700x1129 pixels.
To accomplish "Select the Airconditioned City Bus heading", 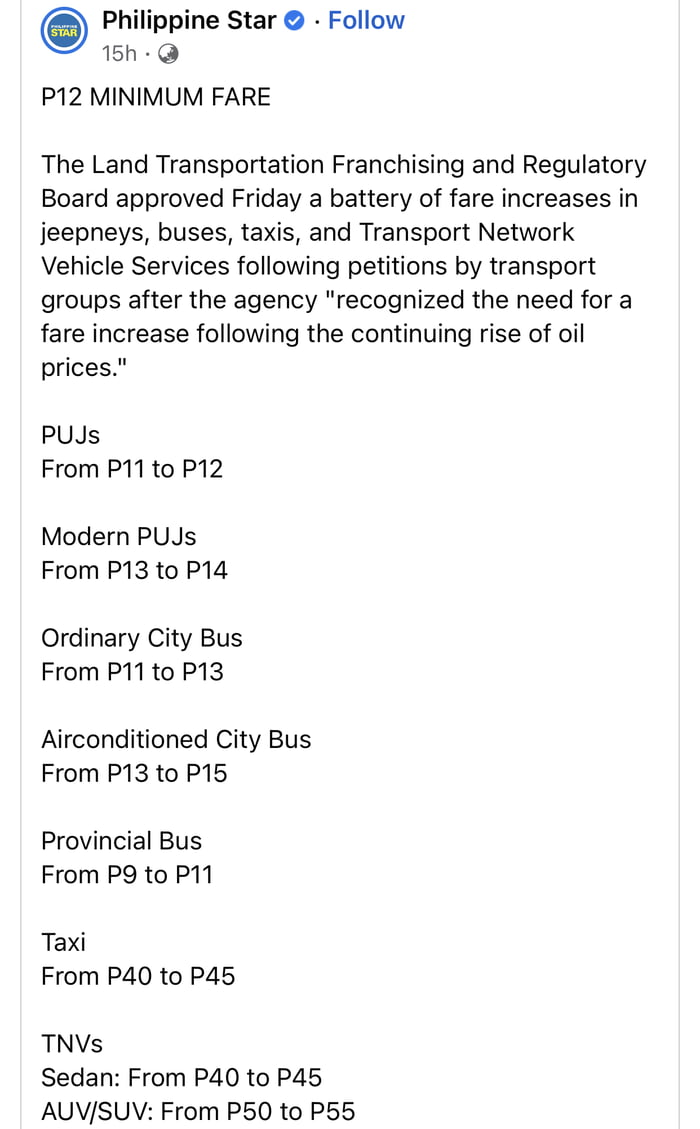I will pyautogui.click(x=176, y=740).
